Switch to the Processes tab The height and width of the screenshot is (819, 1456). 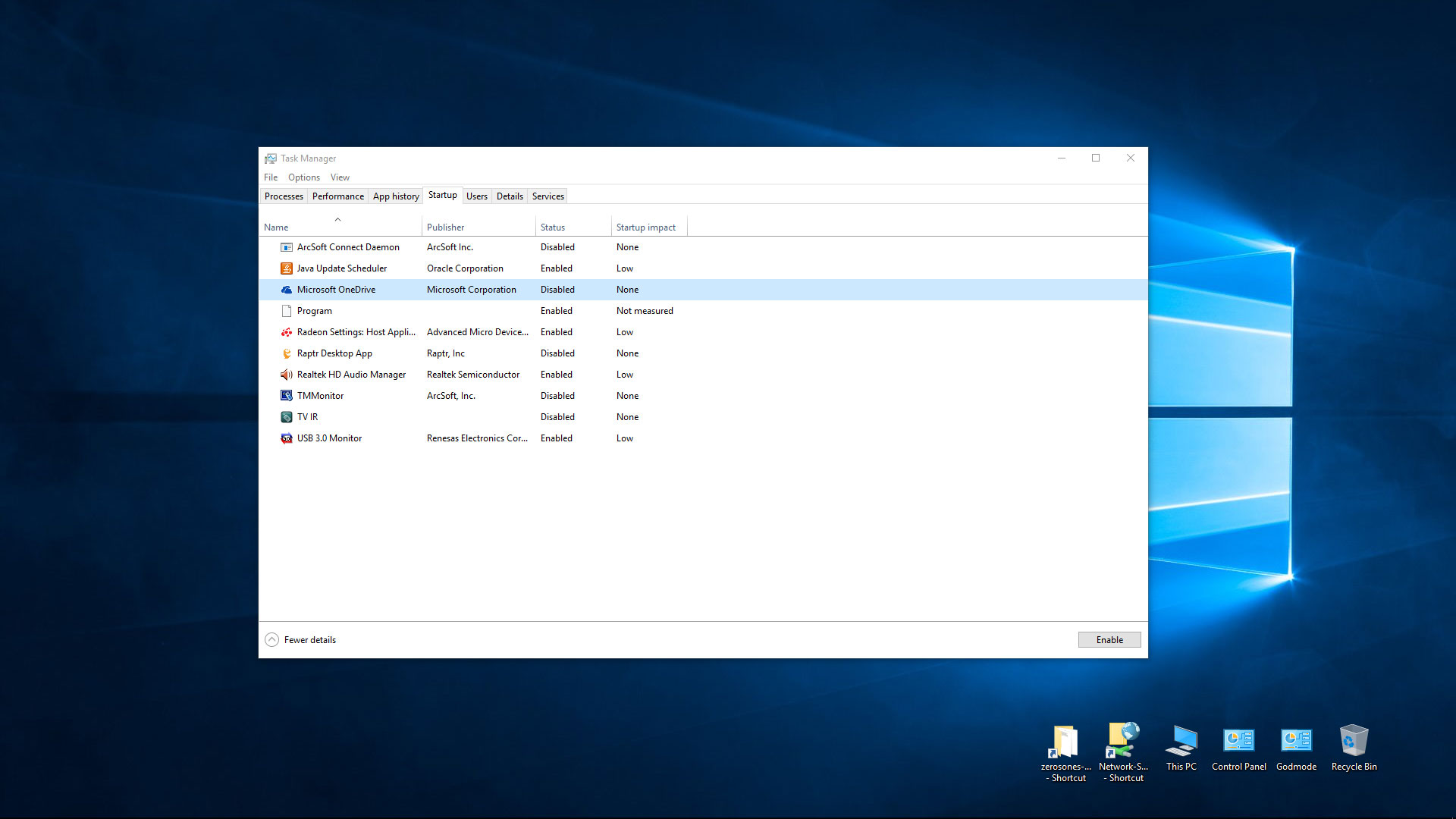(x=284, y=196)
